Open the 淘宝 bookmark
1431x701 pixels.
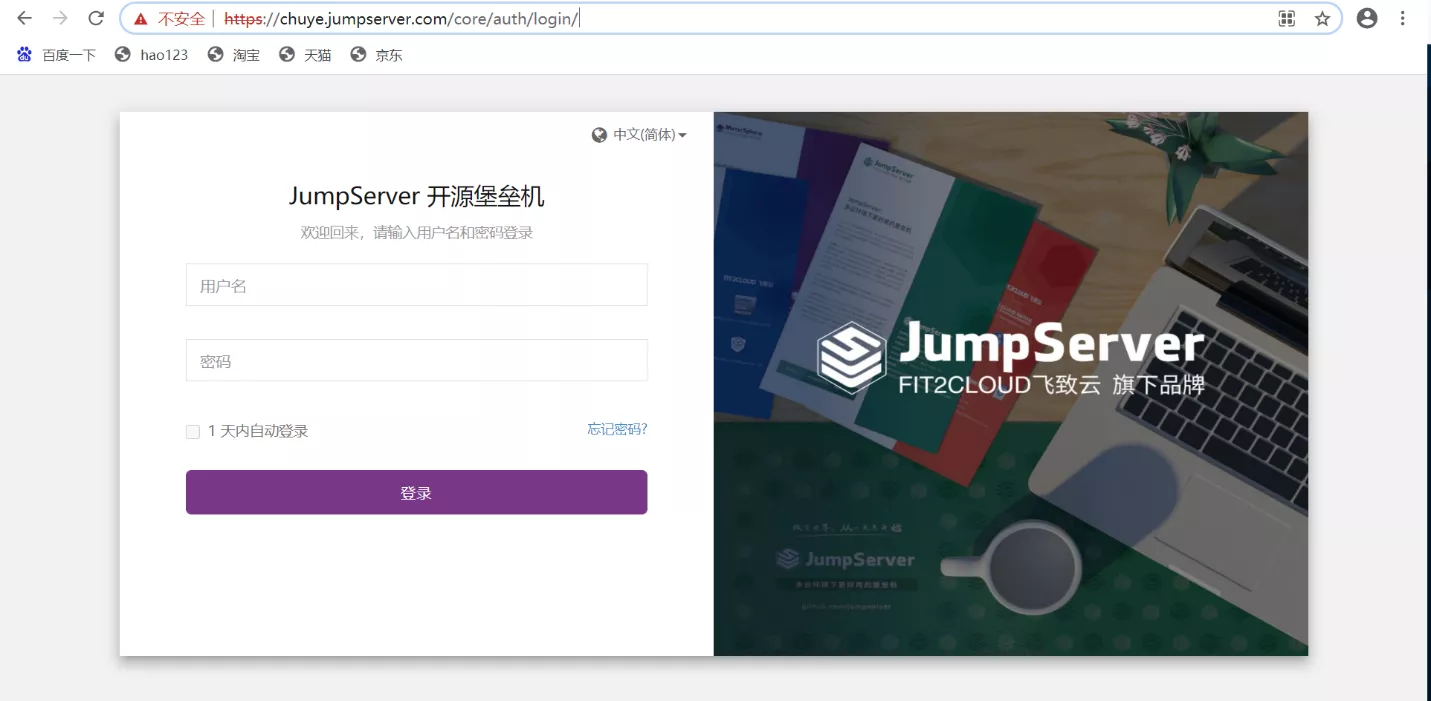pyautogui.click(x=234, y=55)
